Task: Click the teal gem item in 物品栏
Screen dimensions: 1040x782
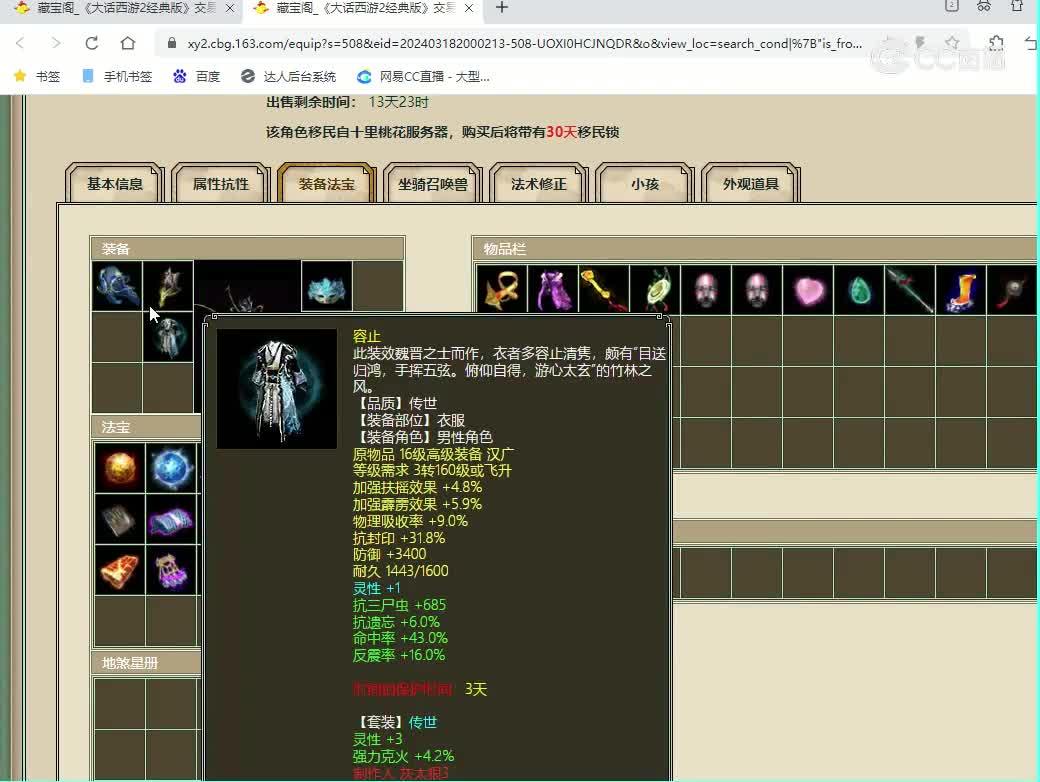Action: coord(860,289)
